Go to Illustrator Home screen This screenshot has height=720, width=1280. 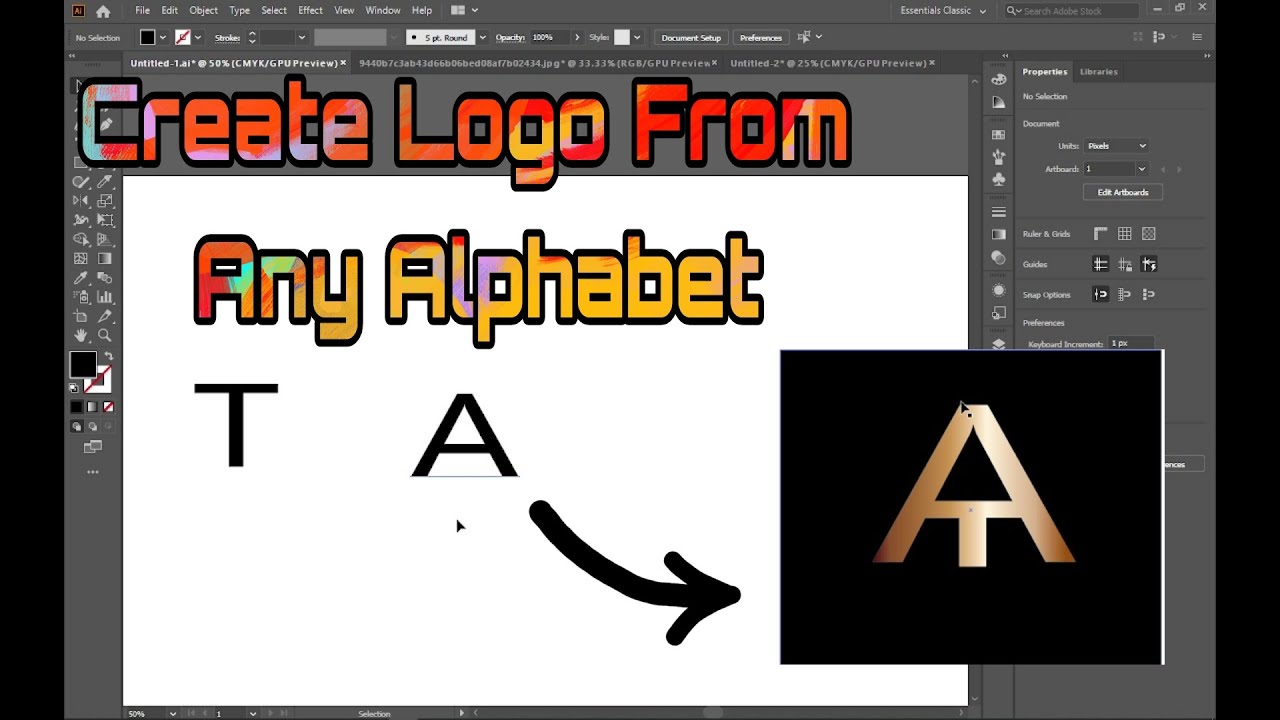(103, 11)
